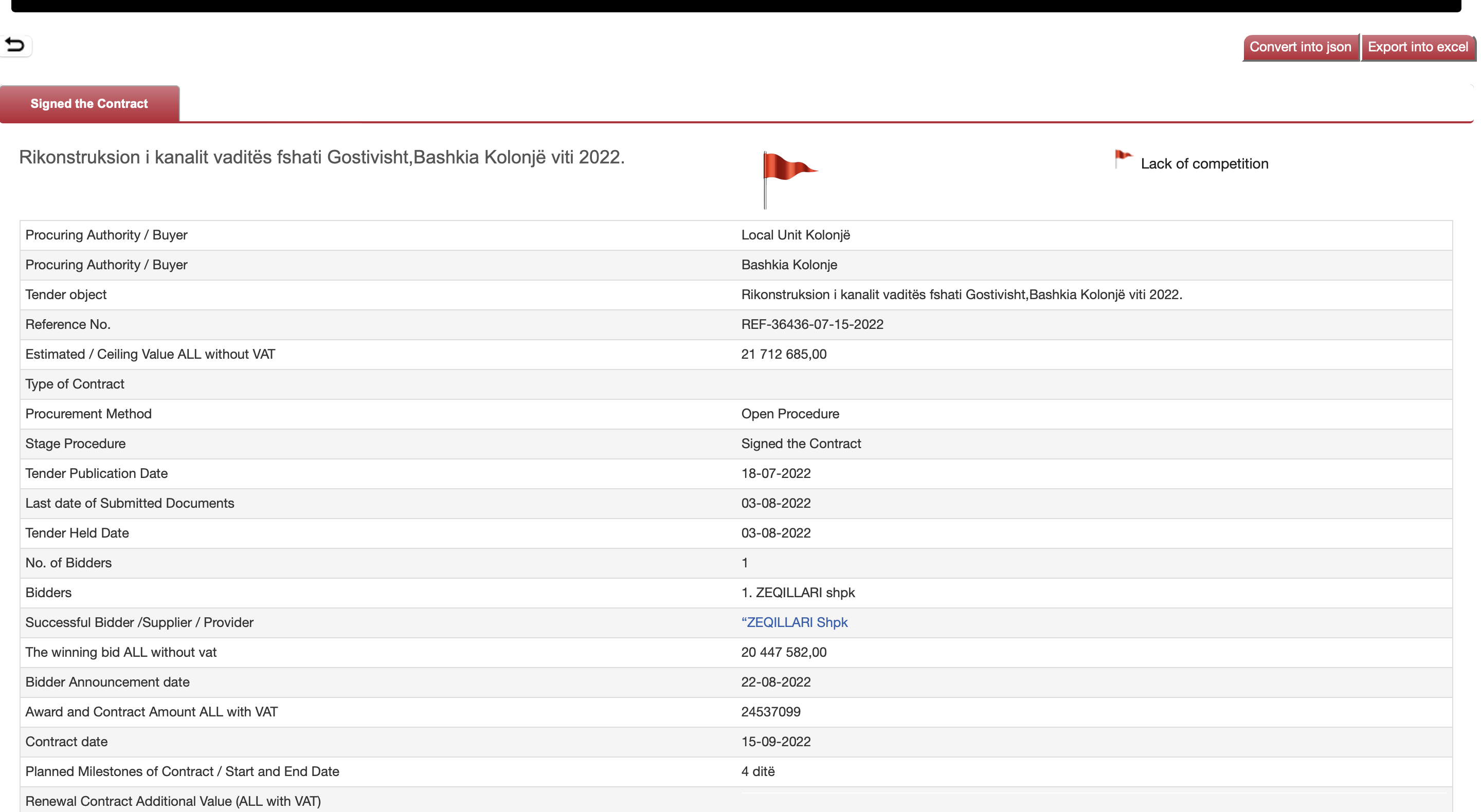This screenshot has width=1481, height=812.
Task: Click the Bashkia Kolonje value
Action: tap(789, 265)
